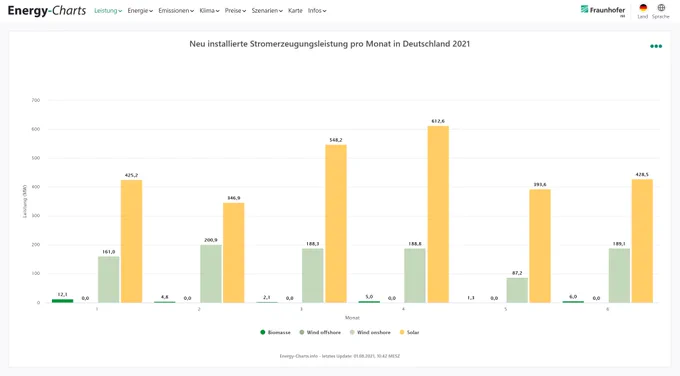Open the Karte menu item
Viewport: 680px width, 376px height.
tap(295, 11)
